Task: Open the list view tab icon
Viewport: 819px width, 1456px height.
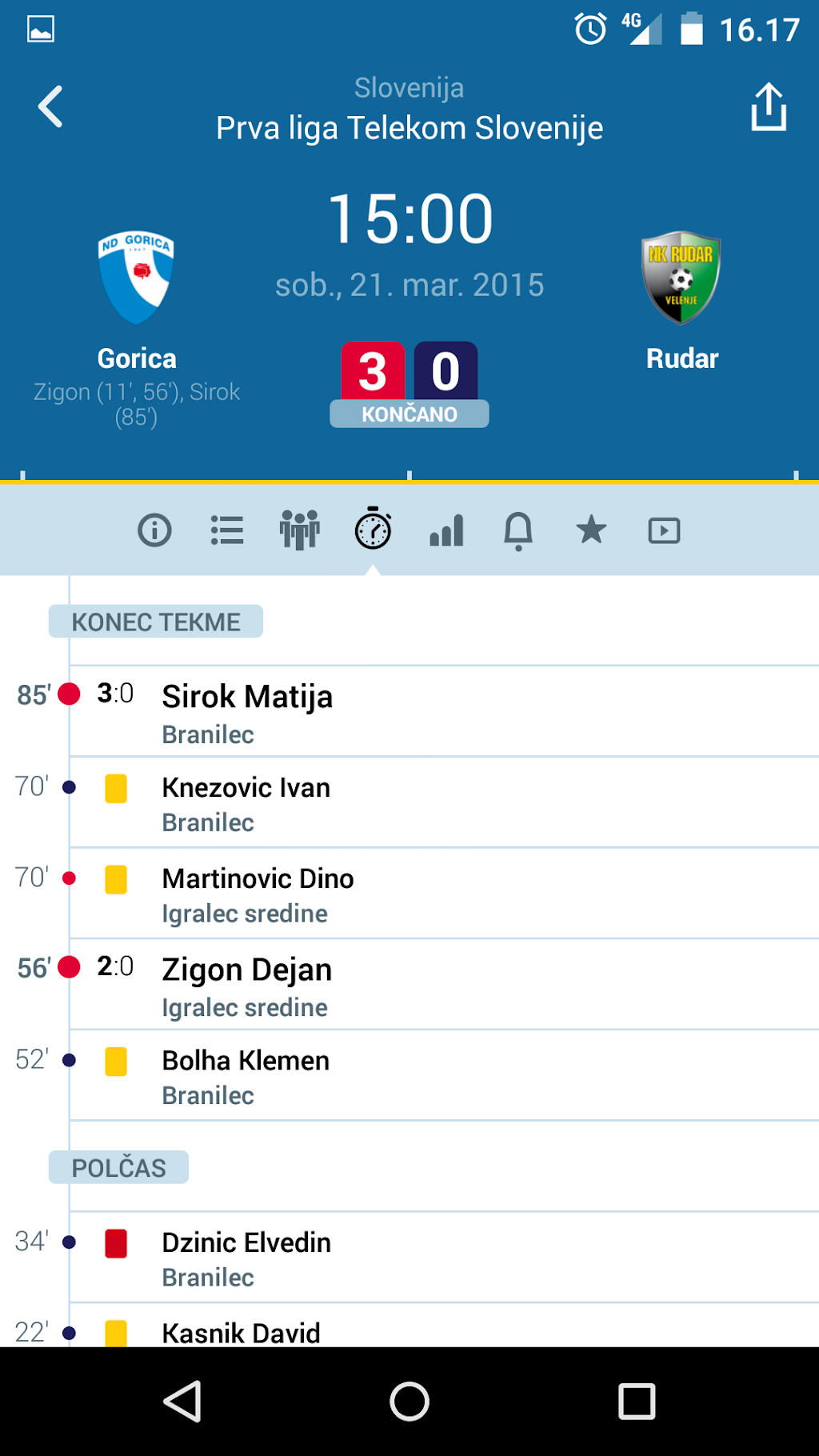Action: (x=227, y=530)
